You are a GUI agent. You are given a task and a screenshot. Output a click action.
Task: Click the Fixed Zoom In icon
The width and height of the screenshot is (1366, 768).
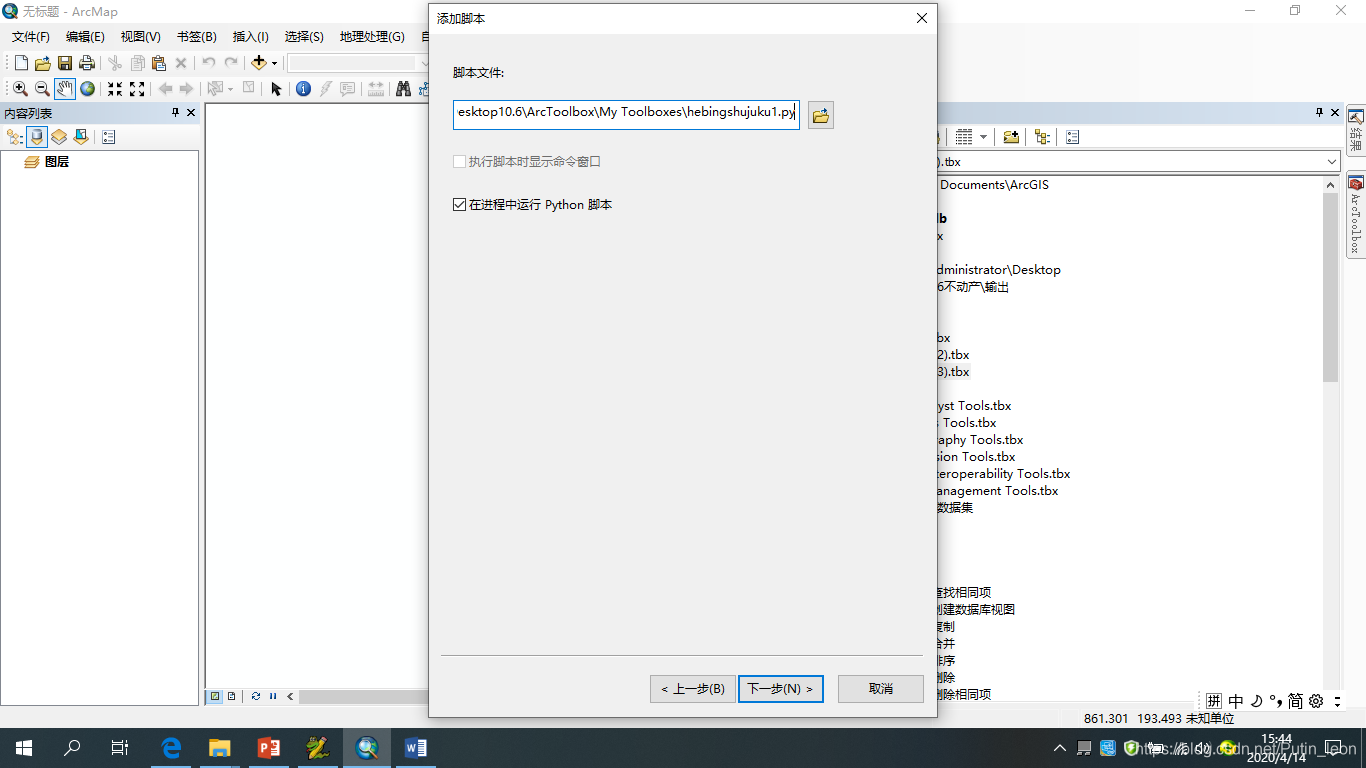coord(115,89)
